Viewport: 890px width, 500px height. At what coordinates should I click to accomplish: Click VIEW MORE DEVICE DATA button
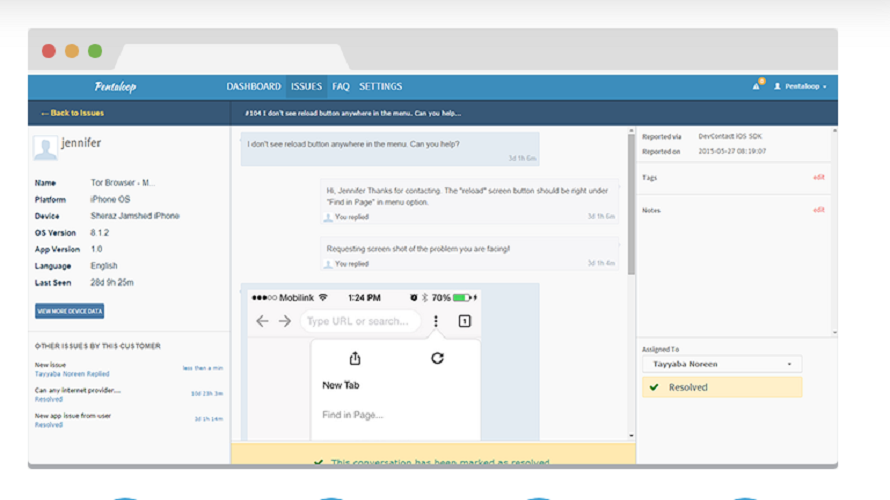(69, 311)
